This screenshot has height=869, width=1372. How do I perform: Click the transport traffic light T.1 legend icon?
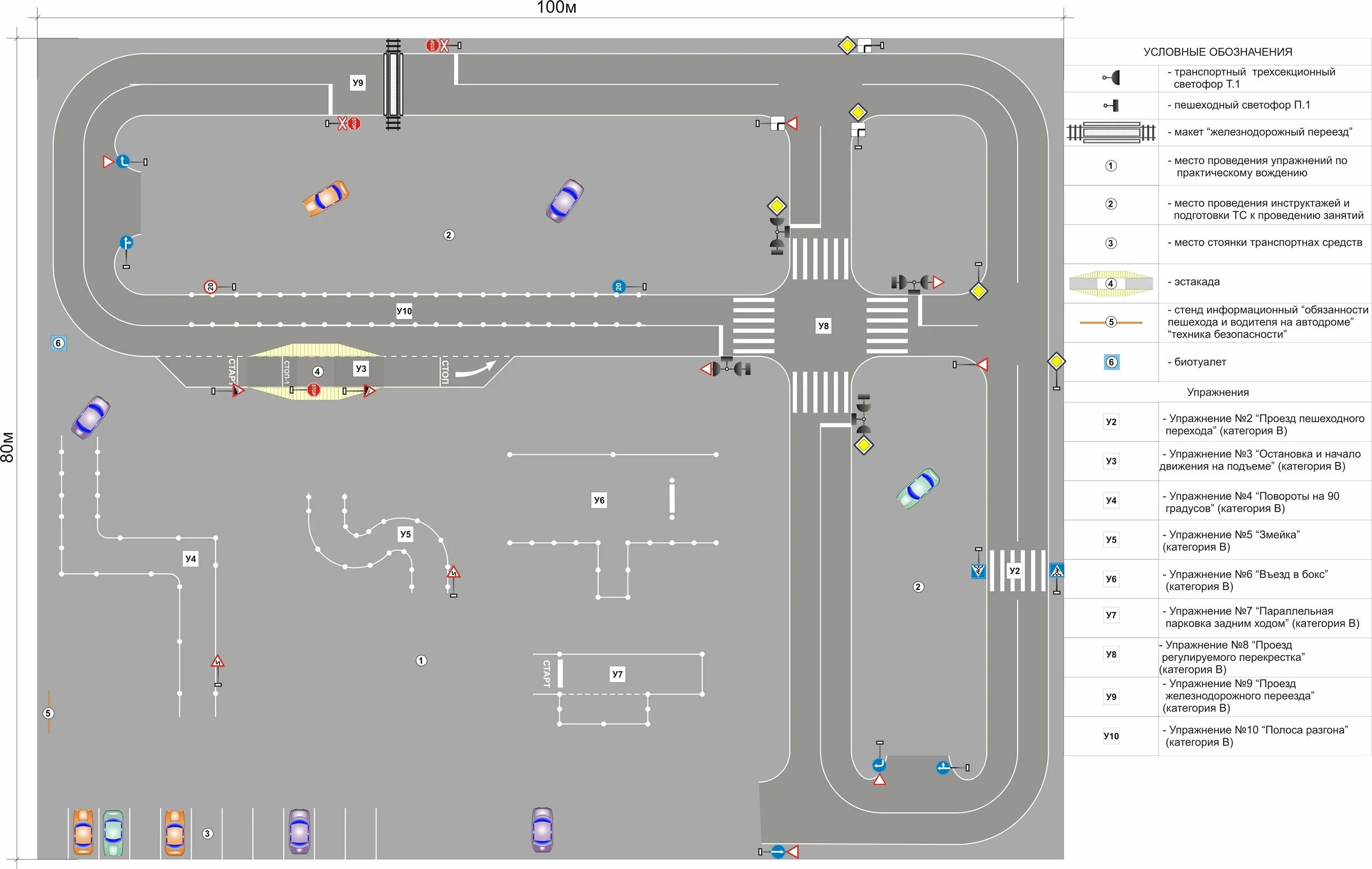[x=1112, y=77]
